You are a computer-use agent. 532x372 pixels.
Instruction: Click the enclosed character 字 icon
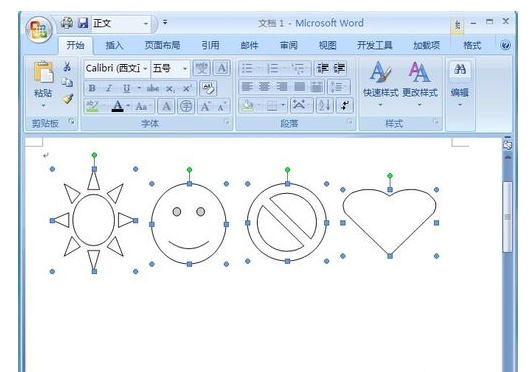(x=186, y=106)
